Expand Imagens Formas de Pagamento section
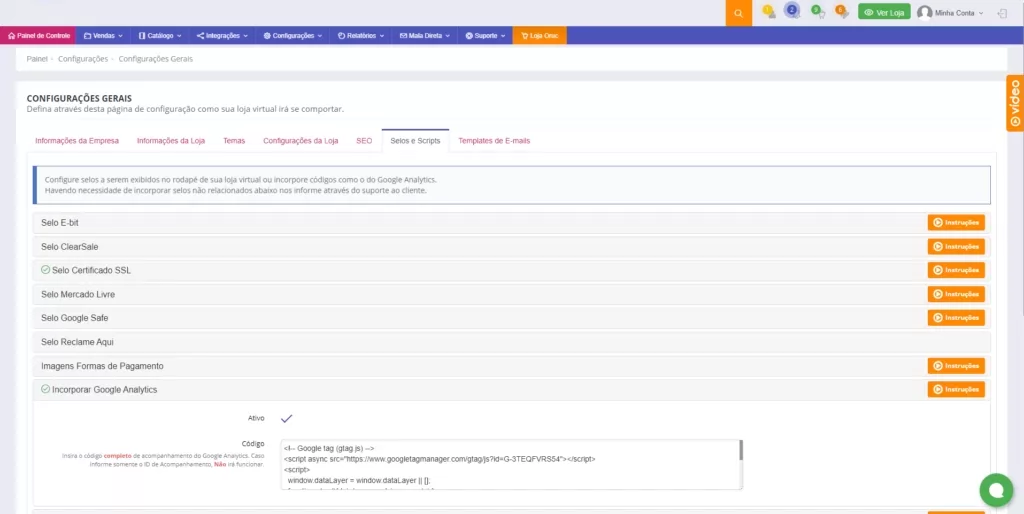This screenshot has width=1024, height=514. [511, 366]
